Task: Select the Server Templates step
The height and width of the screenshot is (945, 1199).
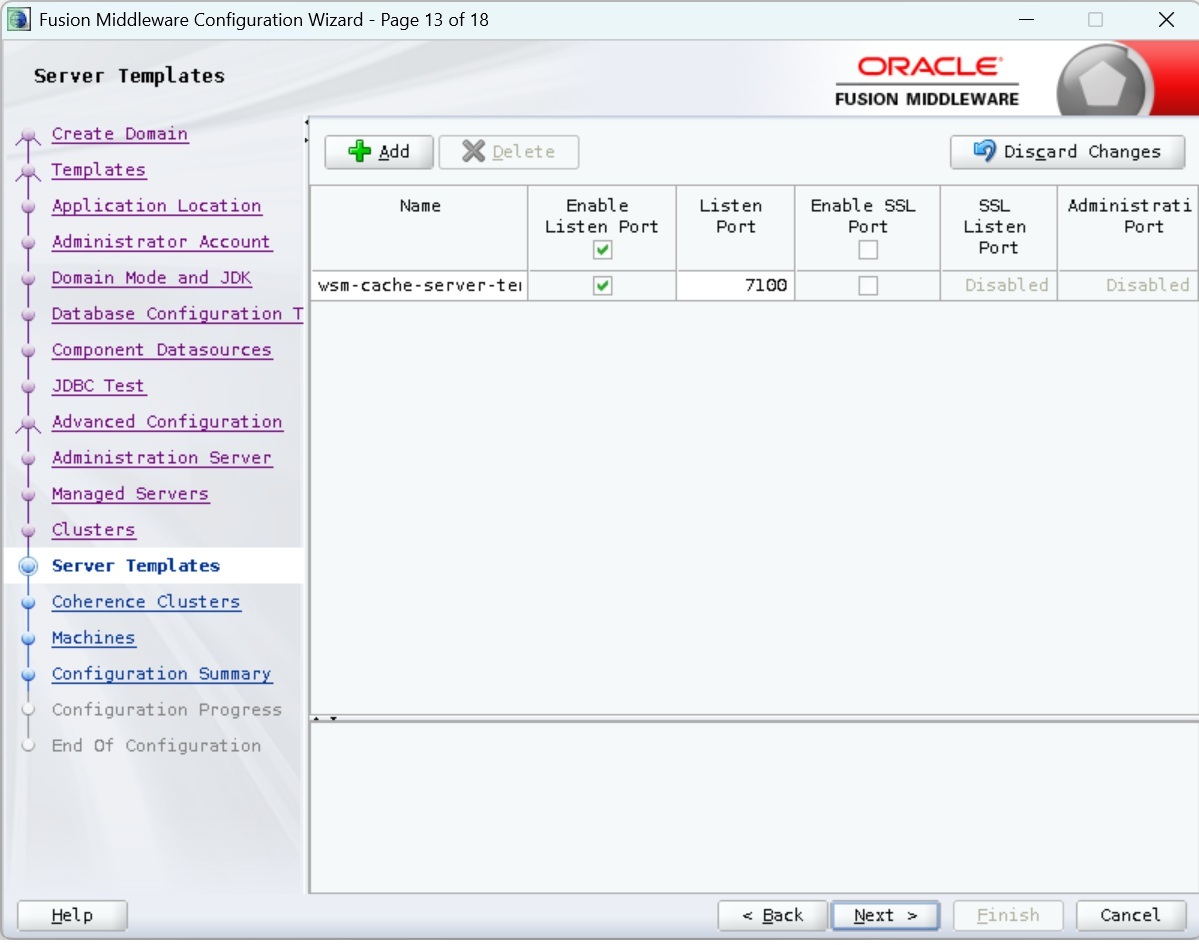Action: [135, 566]
